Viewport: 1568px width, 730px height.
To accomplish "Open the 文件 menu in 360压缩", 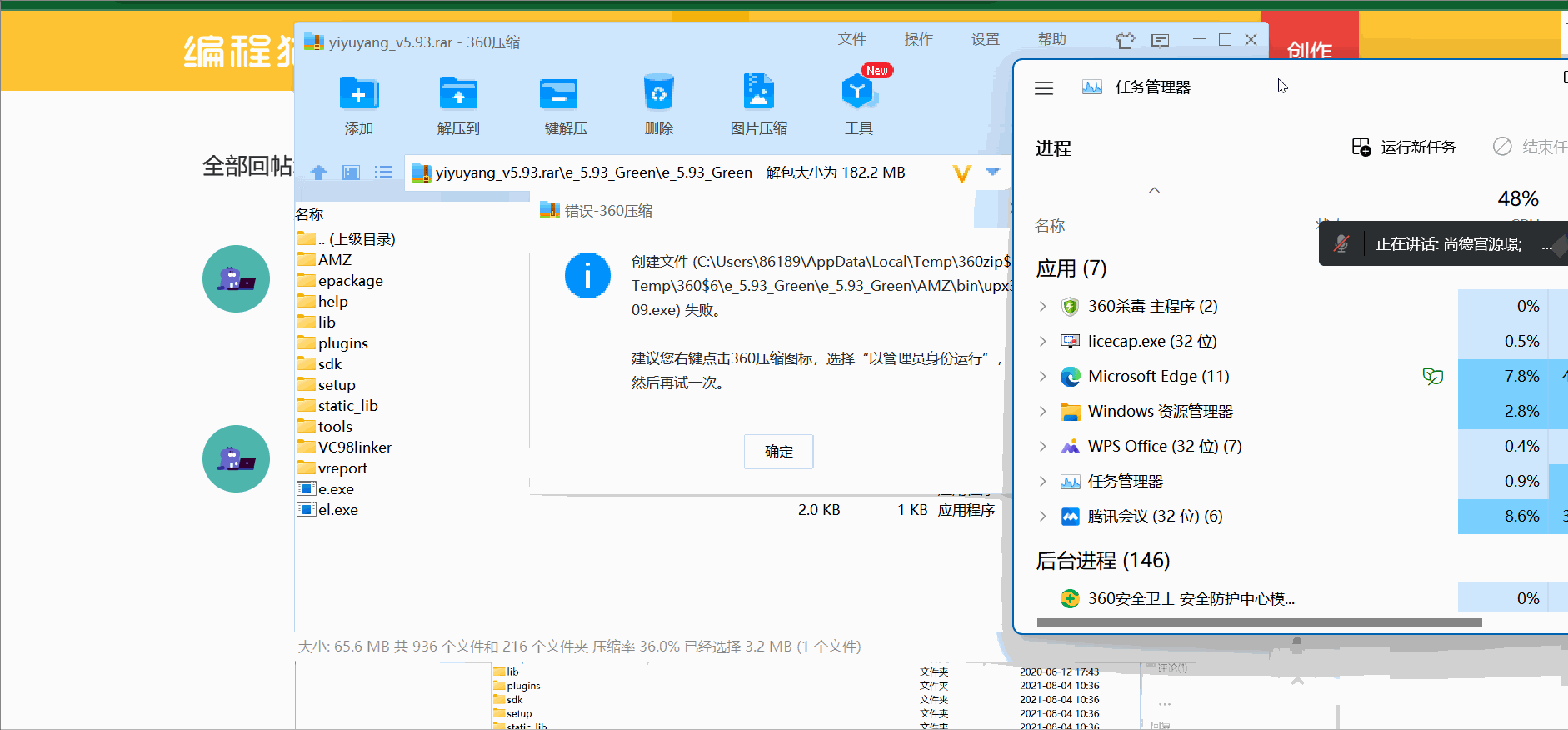I will click(x=852, y=39).
